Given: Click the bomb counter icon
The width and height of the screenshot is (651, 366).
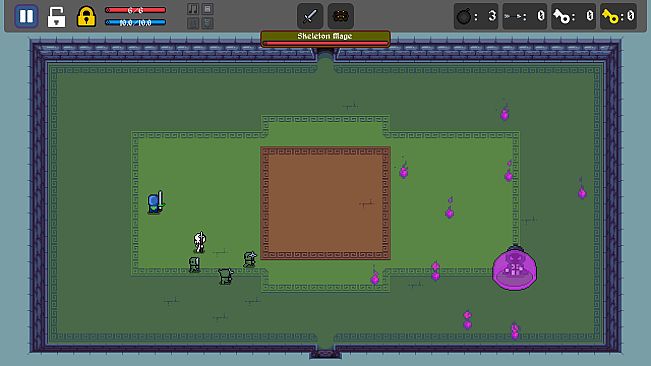Looking at the screenshot, I should [x=464, y=17].
